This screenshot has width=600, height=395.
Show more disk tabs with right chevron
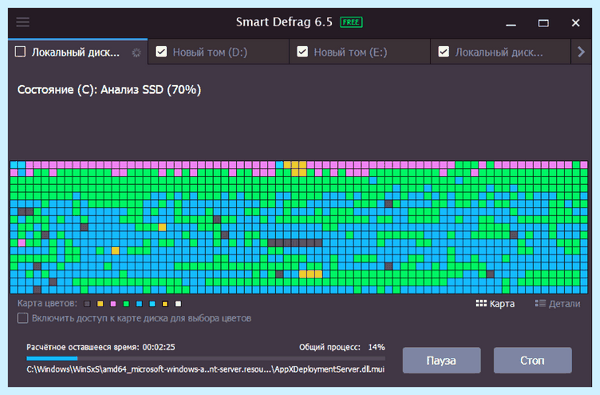(x=581, y=52)
